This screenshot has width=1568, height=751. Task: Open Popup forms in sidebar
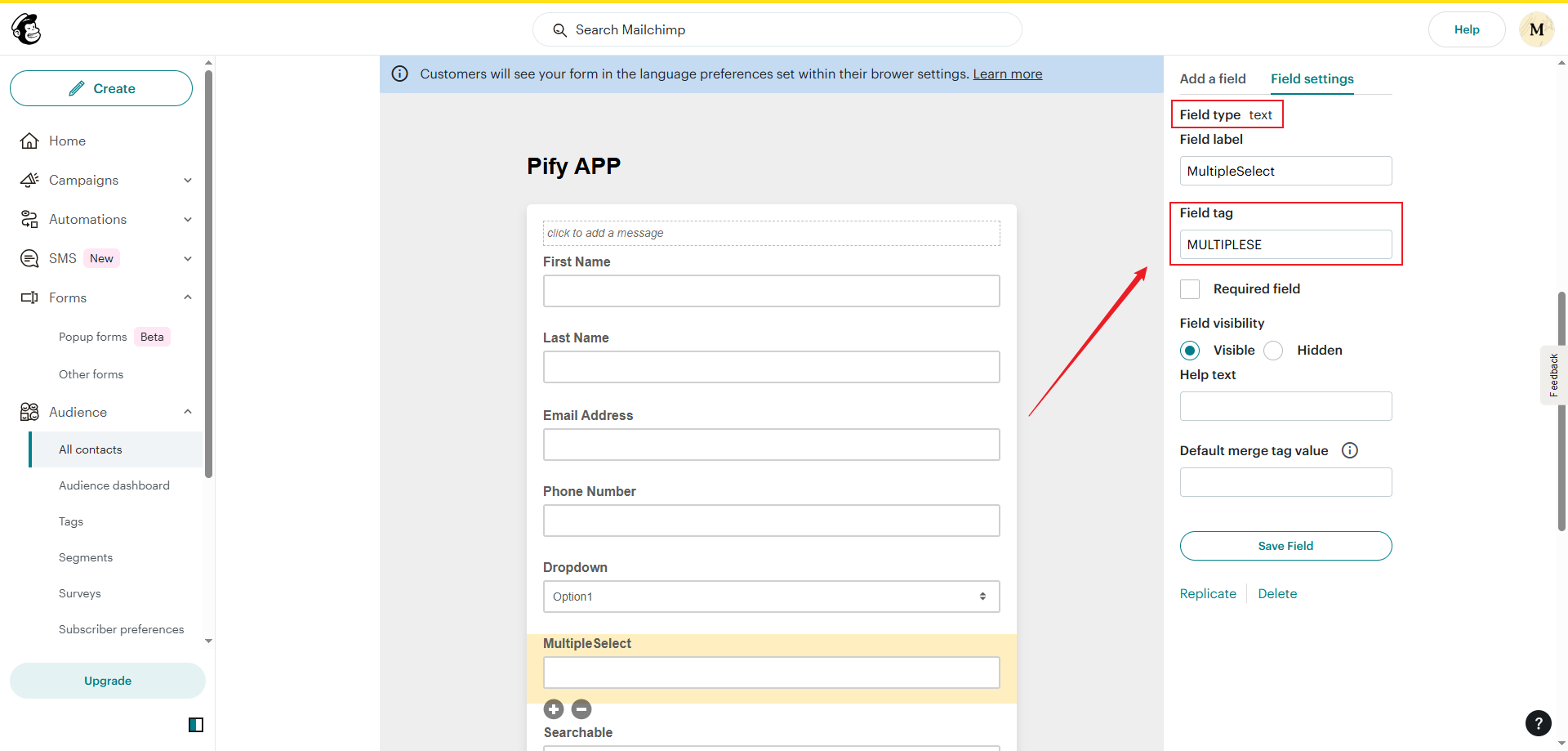tap(93, 337)
